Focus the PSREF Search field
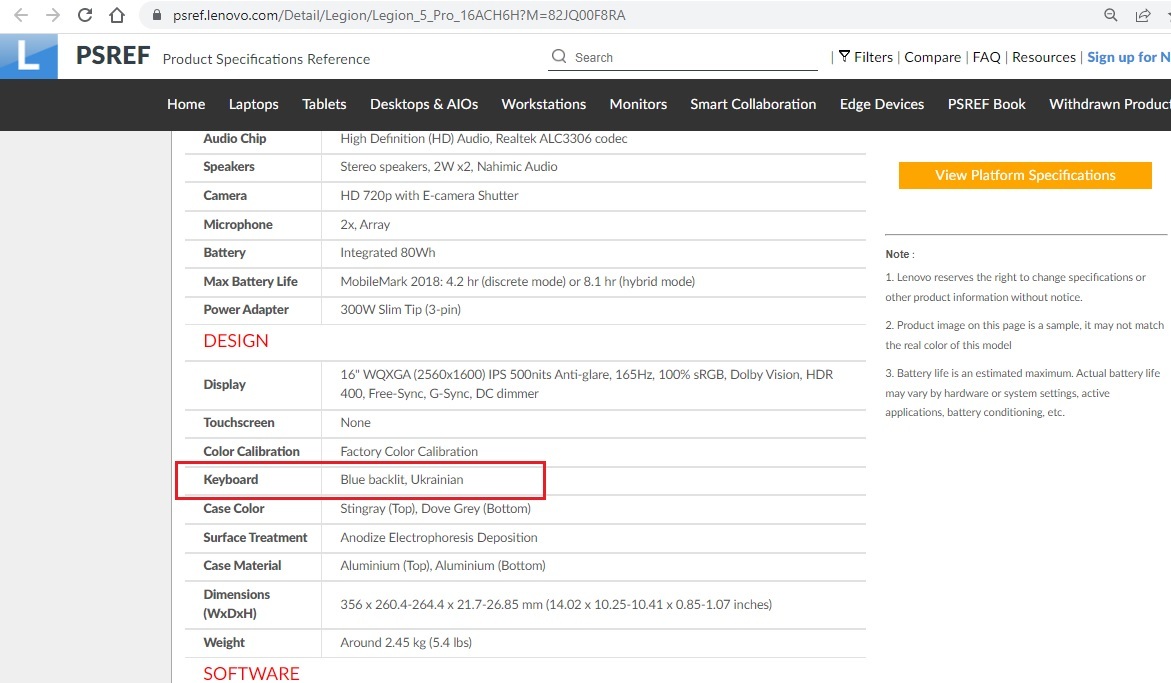Image resolution: width=1171 pixels, height=683 pixels. click(683, 57)
